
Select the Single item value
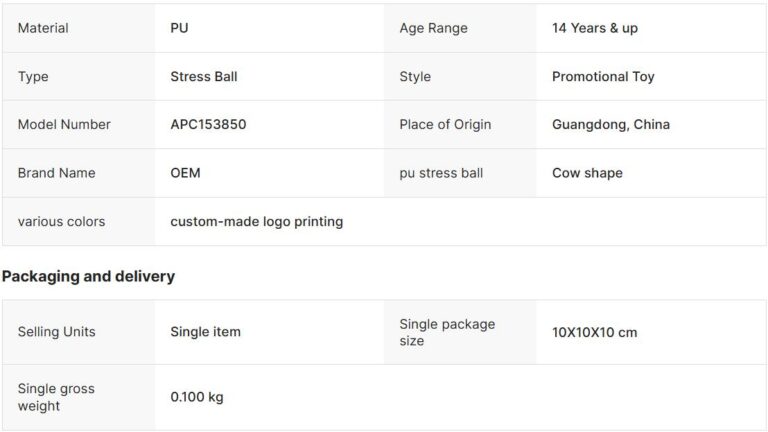[x=205, y=332]
